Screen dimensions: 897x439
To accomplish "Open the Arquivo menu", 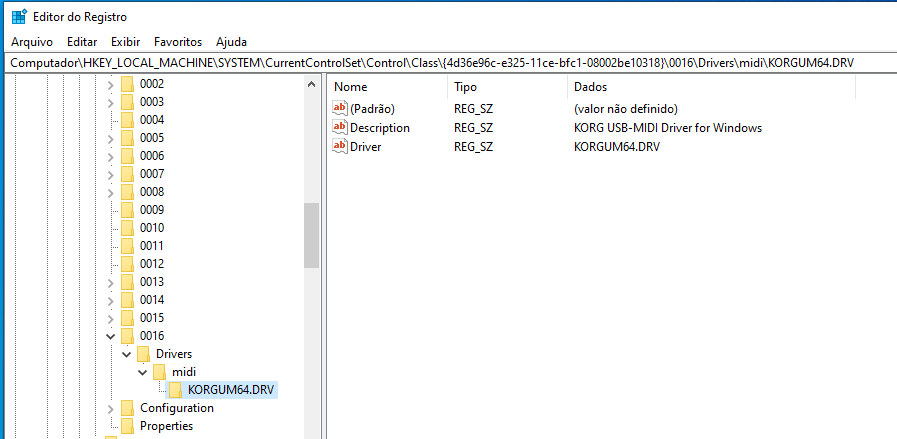I will tap(32, 42).
